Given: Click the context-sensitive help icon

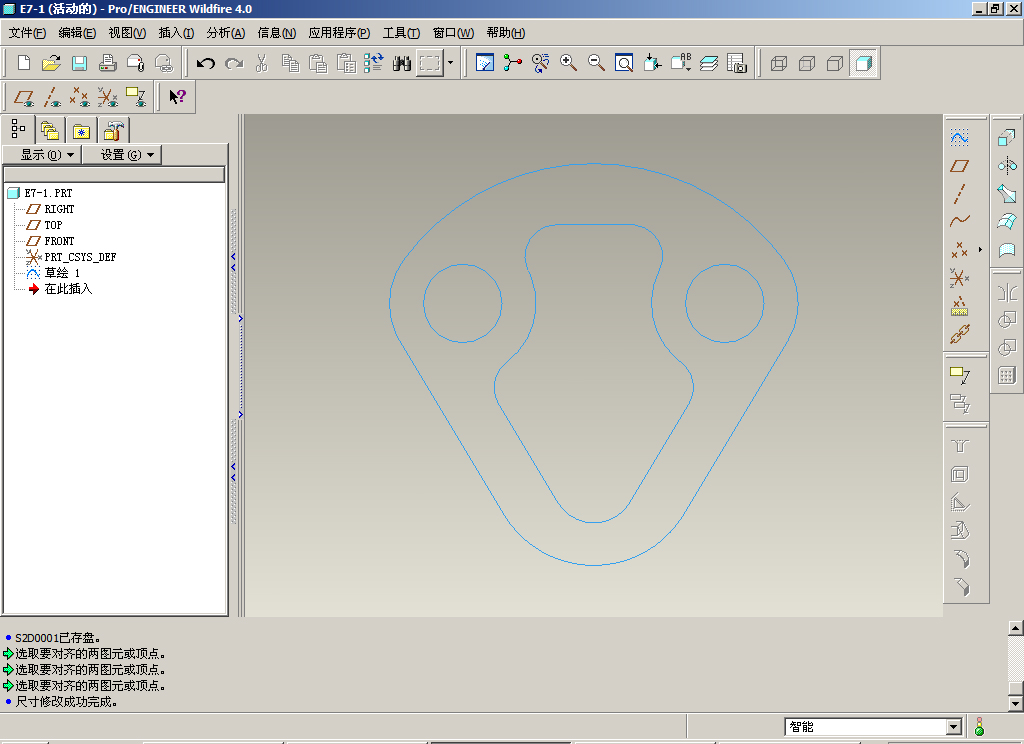Looking at the screenshot, I should pyautogui.click(x=178, y=97).
